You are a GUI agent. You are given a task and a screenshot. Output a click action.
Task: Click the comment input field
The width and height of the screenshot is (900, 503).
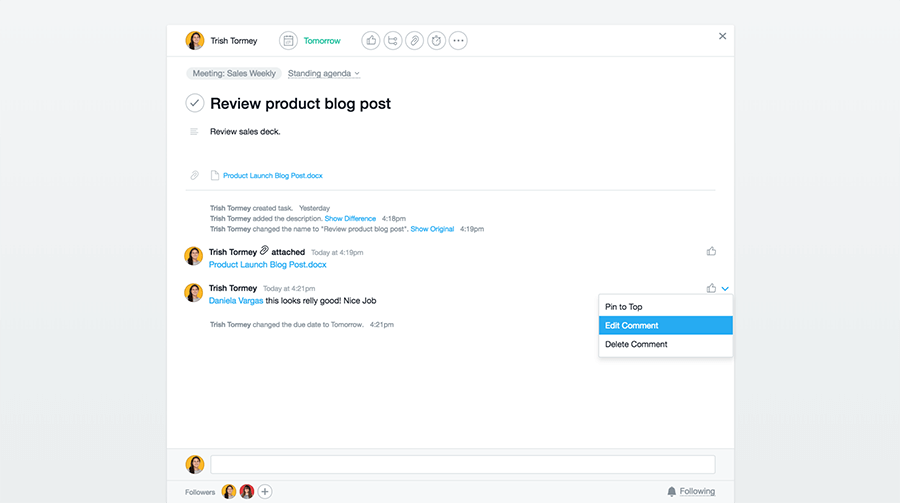pyautogui.click(x=463, y=465)
